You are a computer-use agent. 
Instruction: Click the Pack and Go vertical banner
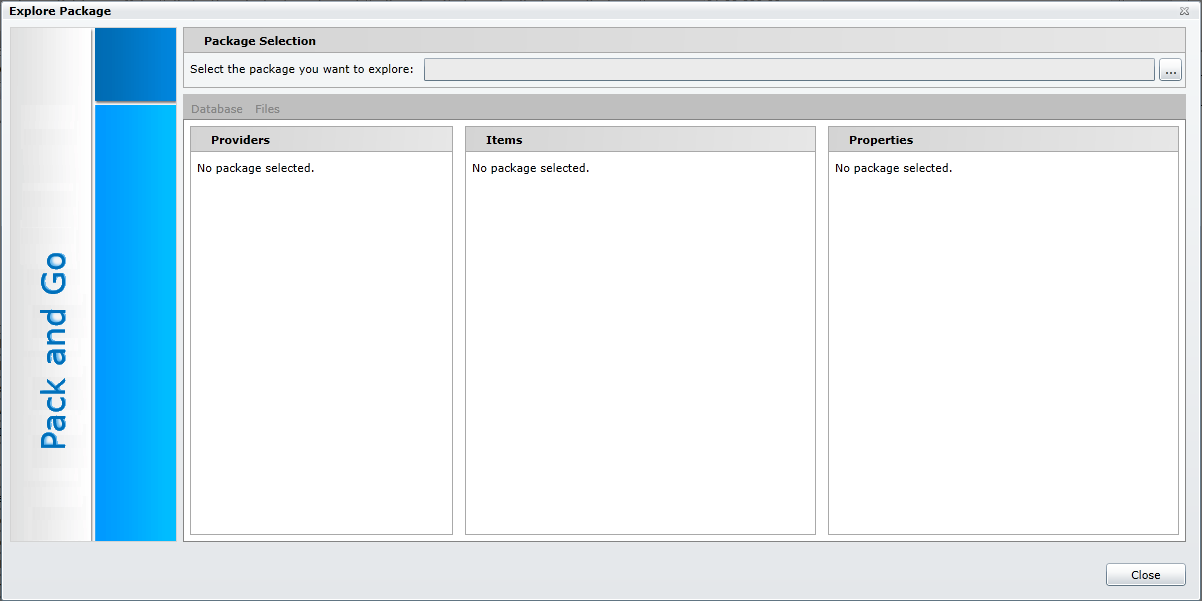pos(52,350)
